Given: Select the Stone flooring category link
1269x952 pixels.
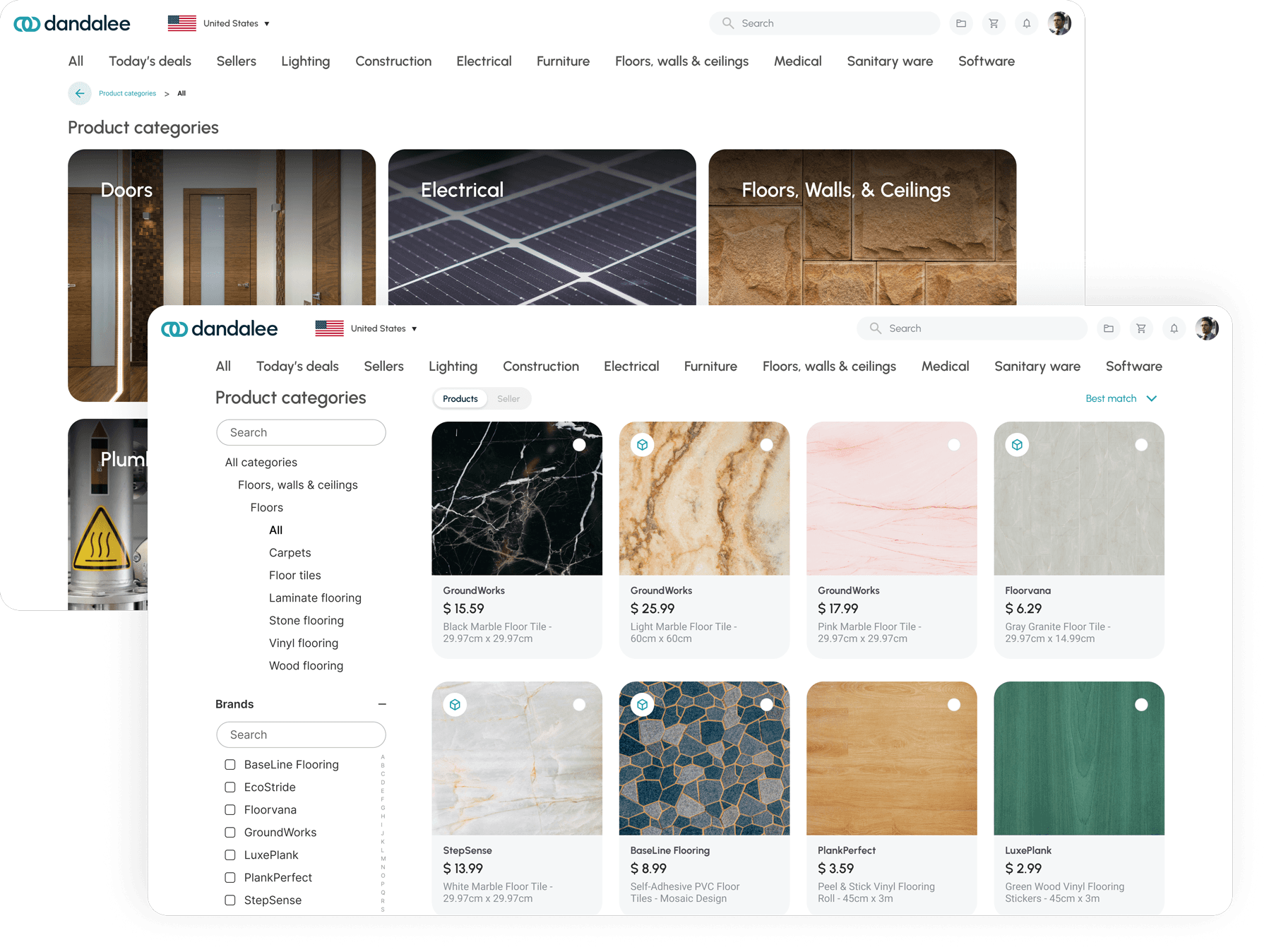Looking at the screenshot, I should click(306, 620).
